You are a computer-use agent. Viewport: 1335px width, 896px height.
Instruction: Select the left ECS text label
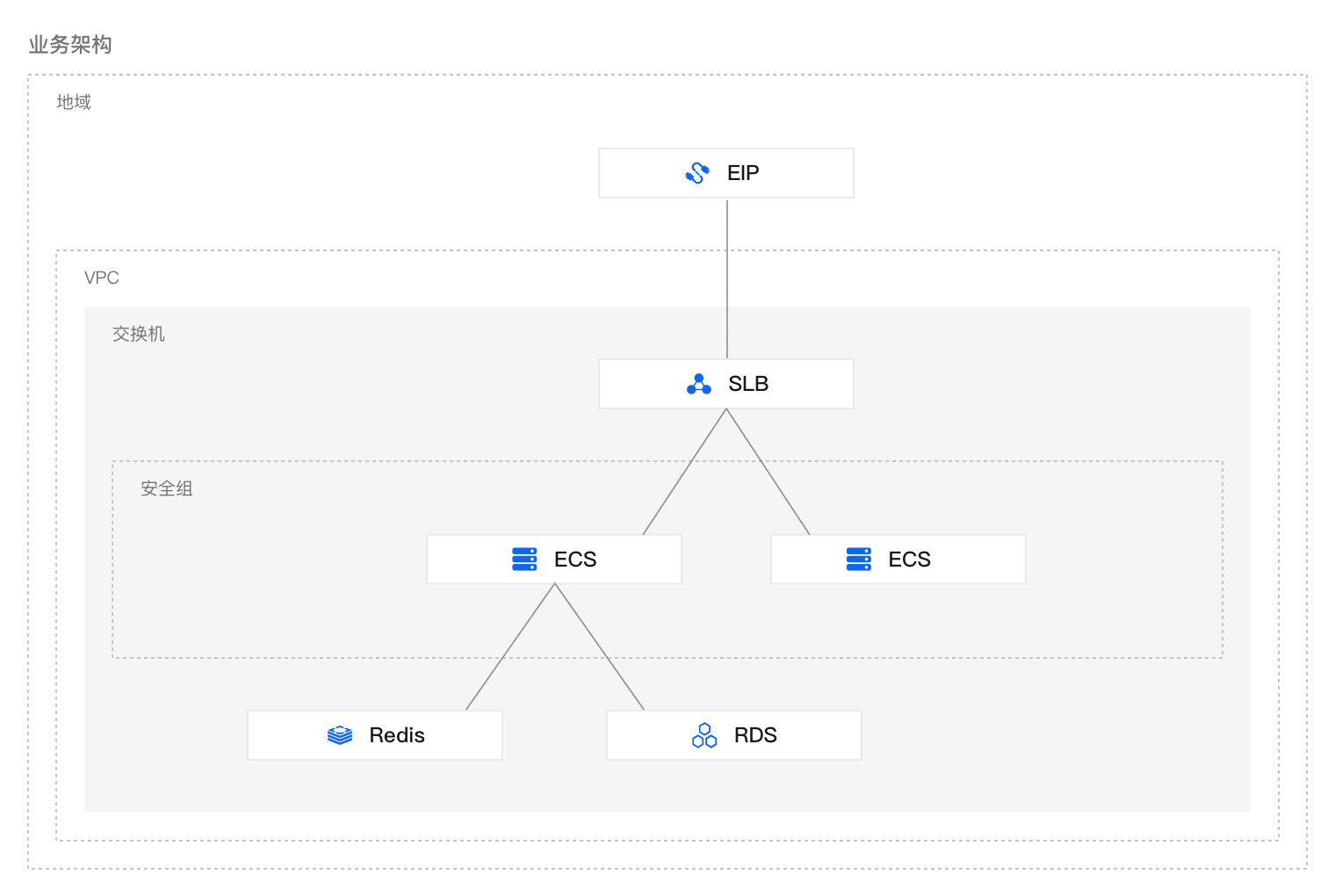(575, 560)
